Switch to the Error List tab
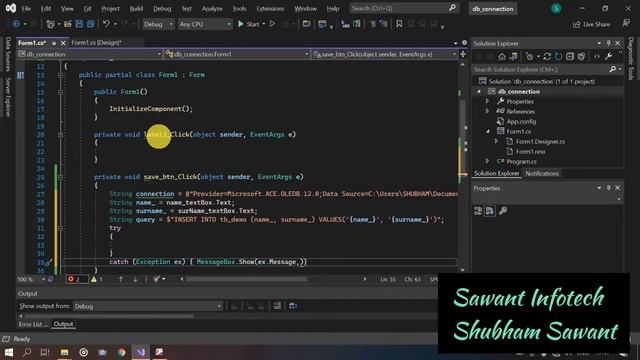640x360 pixels. [33, 324]
